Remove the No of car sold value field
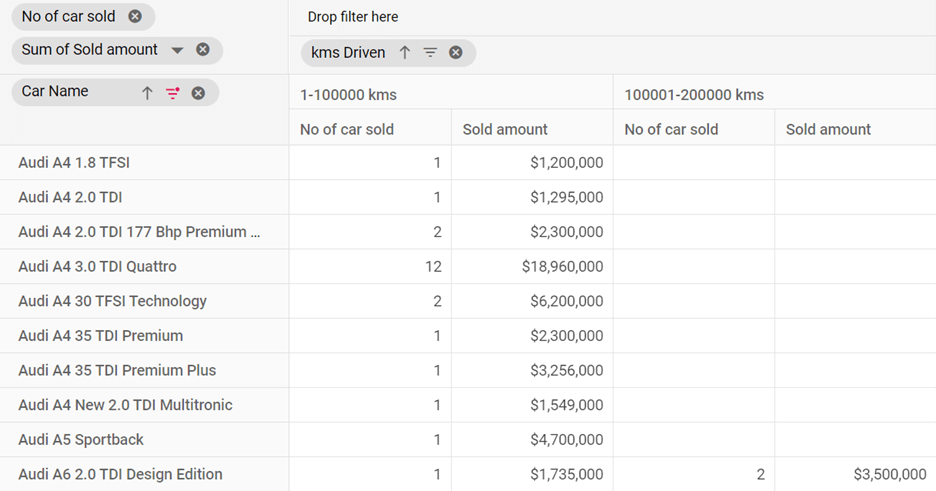The width and height of the screenshot is (936, 491). click(136, 17)
